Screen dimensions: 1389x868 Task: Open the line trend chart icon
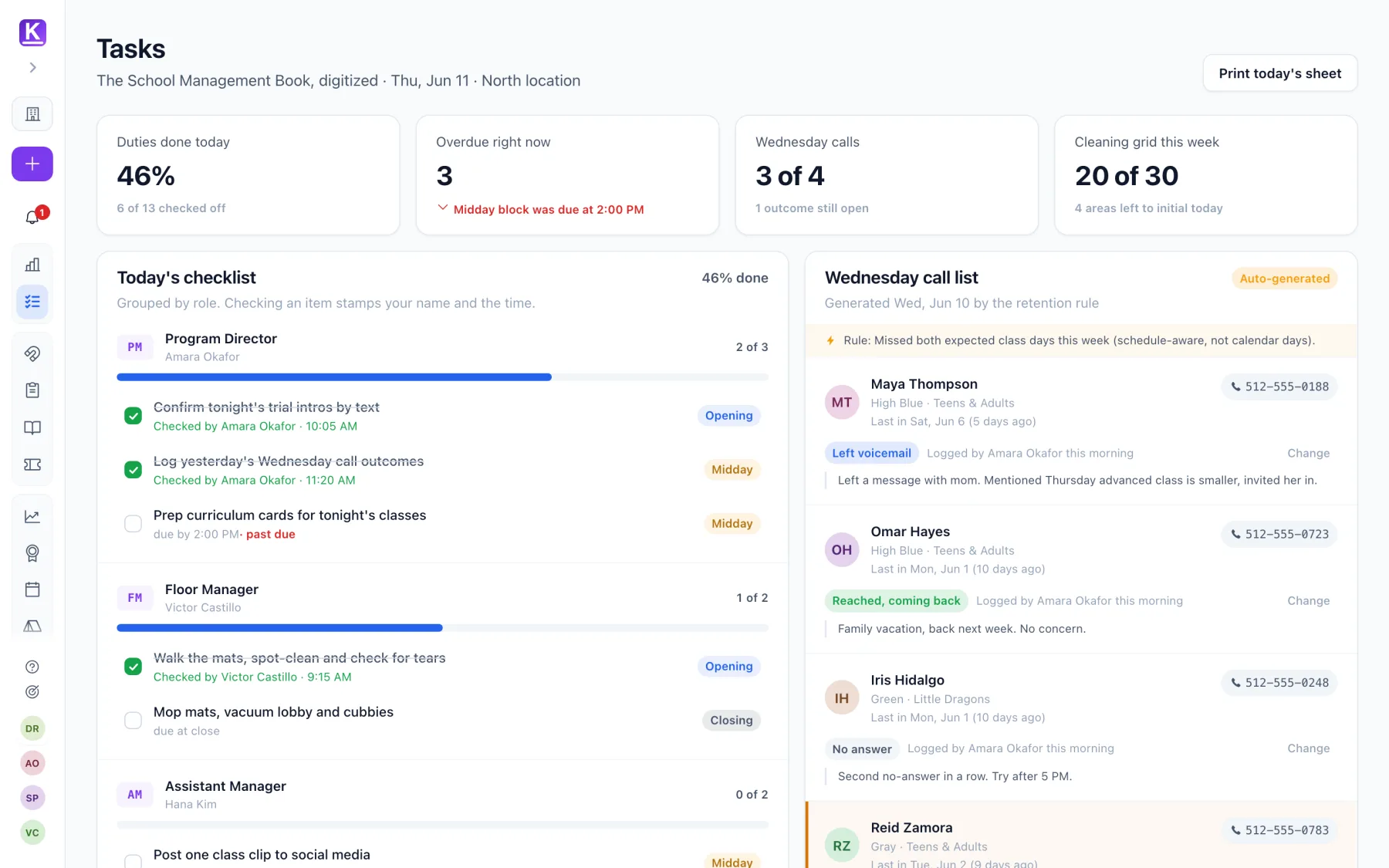[32, 516]
